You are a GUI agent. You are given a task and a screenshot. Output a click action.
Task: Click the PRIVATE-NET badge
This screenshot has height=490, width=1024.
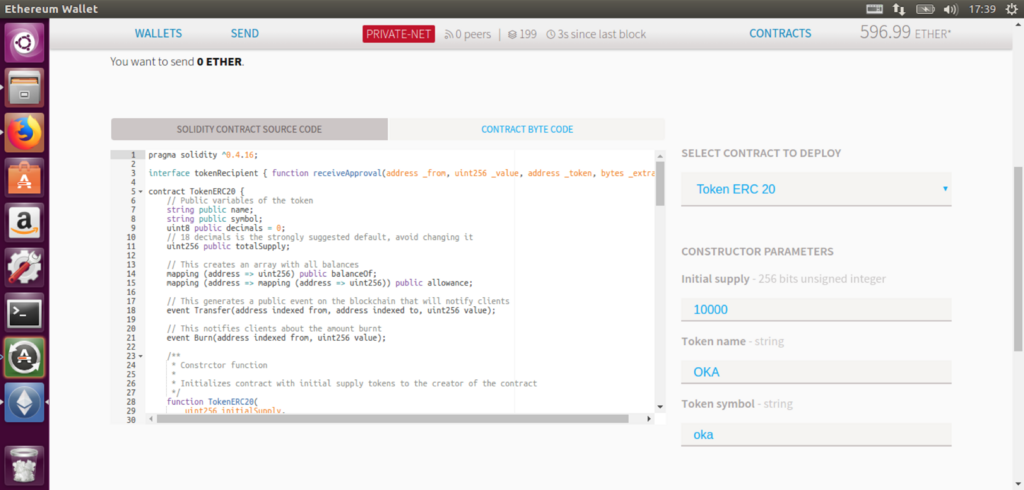tap(399, 34)
